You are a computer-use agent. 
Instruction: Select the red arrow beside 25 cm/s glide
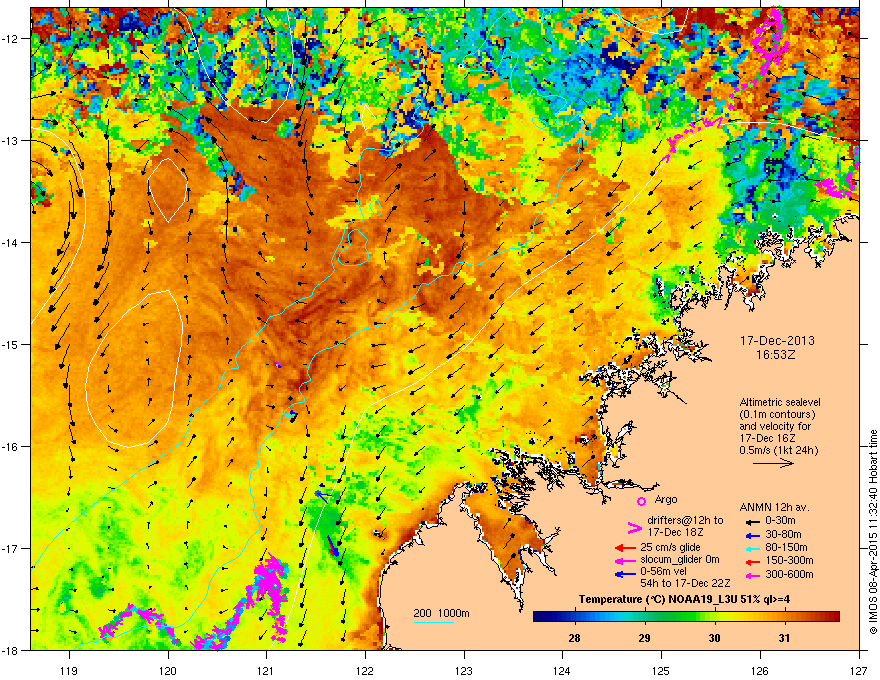tap(625, 548)
